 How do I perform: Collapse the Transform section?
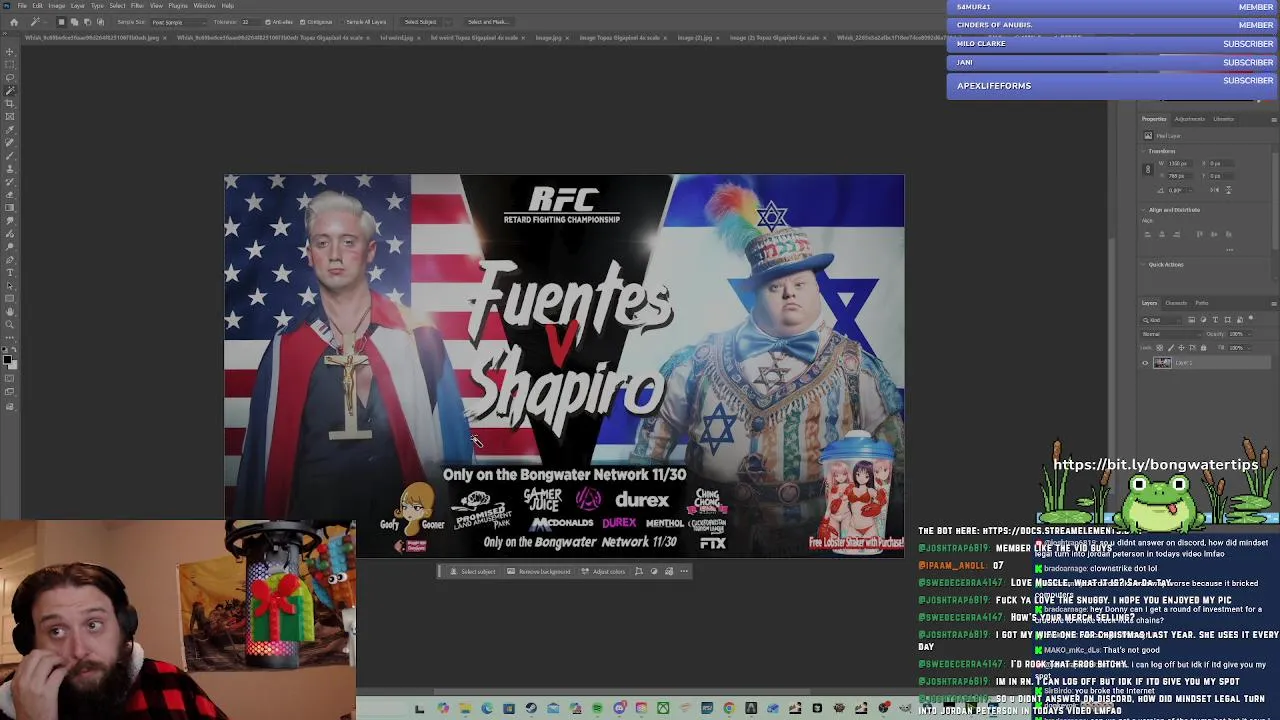click(1145, 151)
